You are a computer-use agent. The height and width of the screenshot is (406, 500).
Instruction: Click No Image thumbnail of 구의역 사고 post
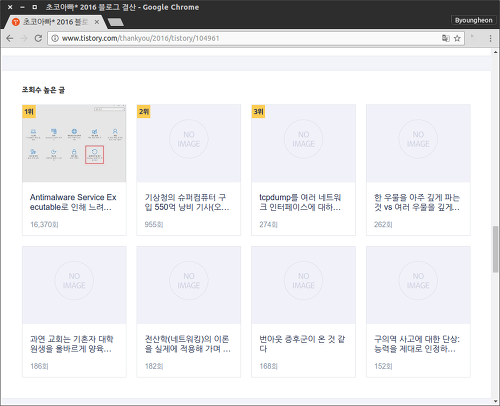(x=418, y=285)
